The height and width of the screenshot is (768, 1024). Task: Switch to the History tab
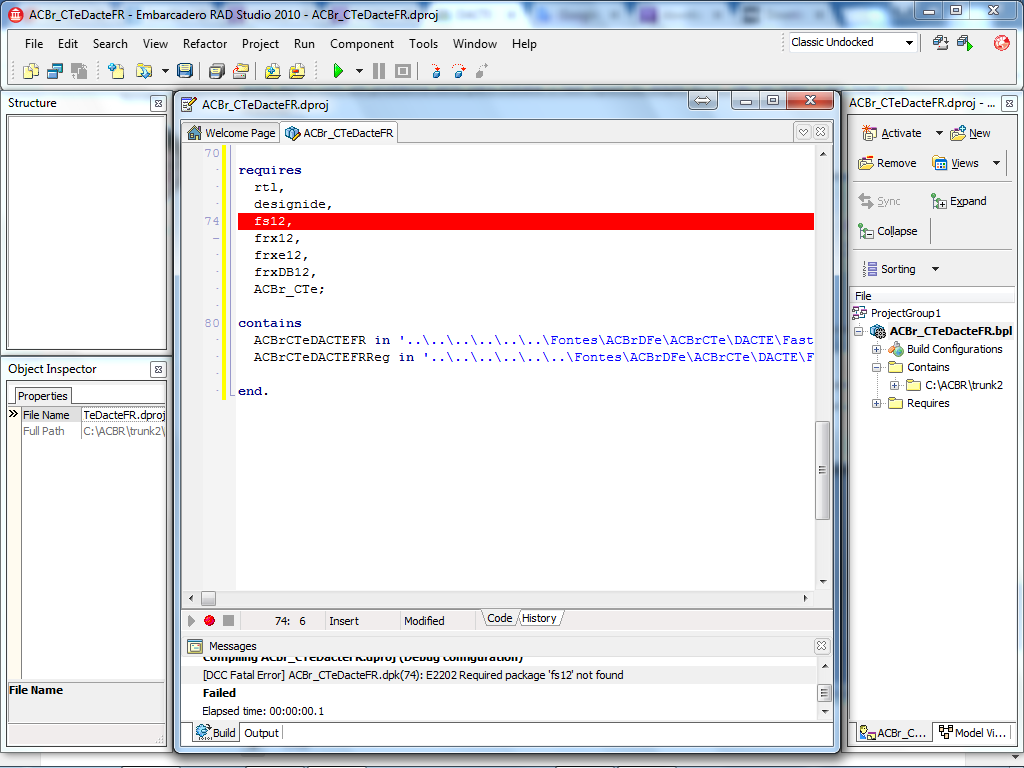click(539, 618)
